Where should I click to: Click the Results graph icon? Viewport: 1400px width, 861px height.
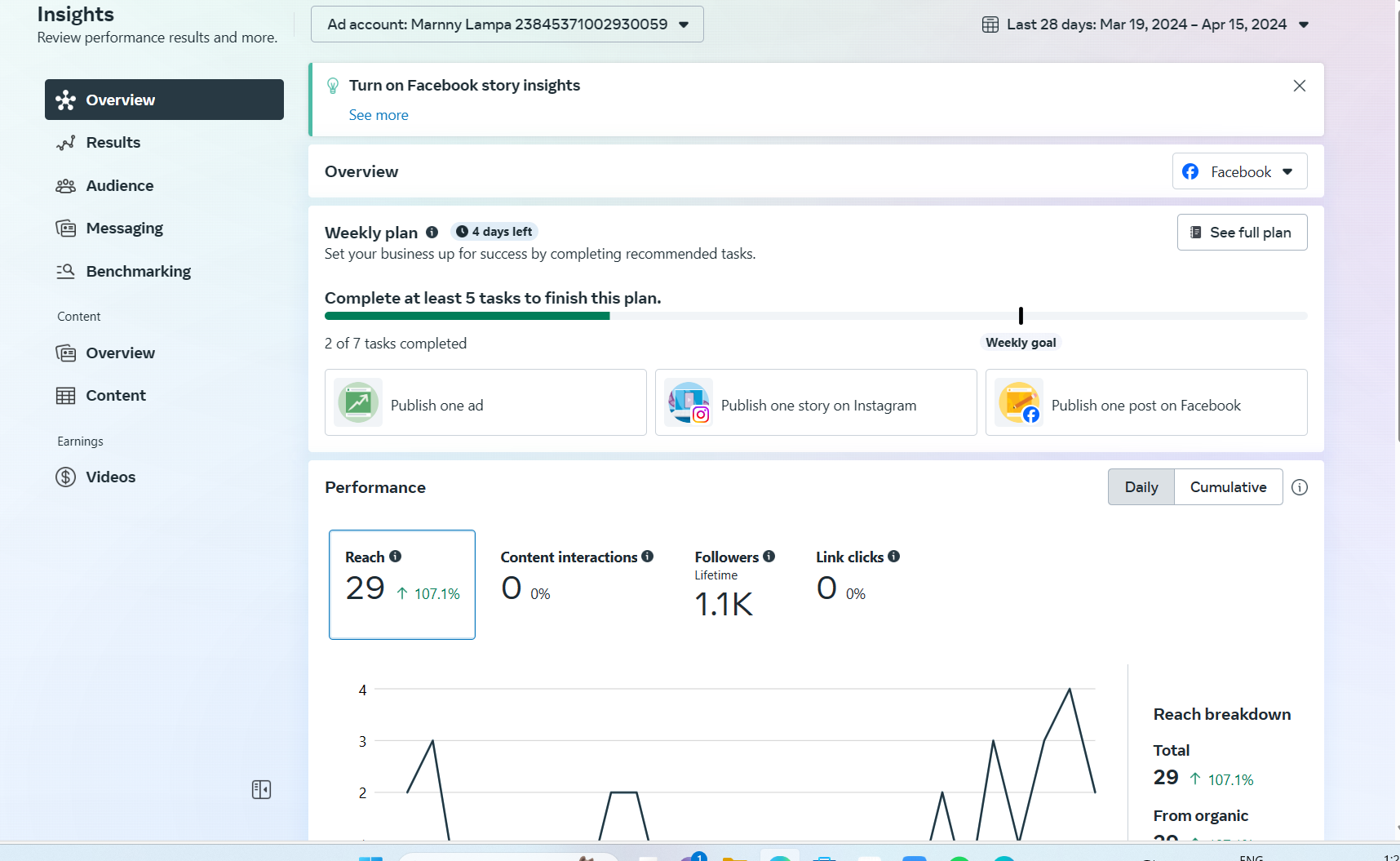pos(65,143)
